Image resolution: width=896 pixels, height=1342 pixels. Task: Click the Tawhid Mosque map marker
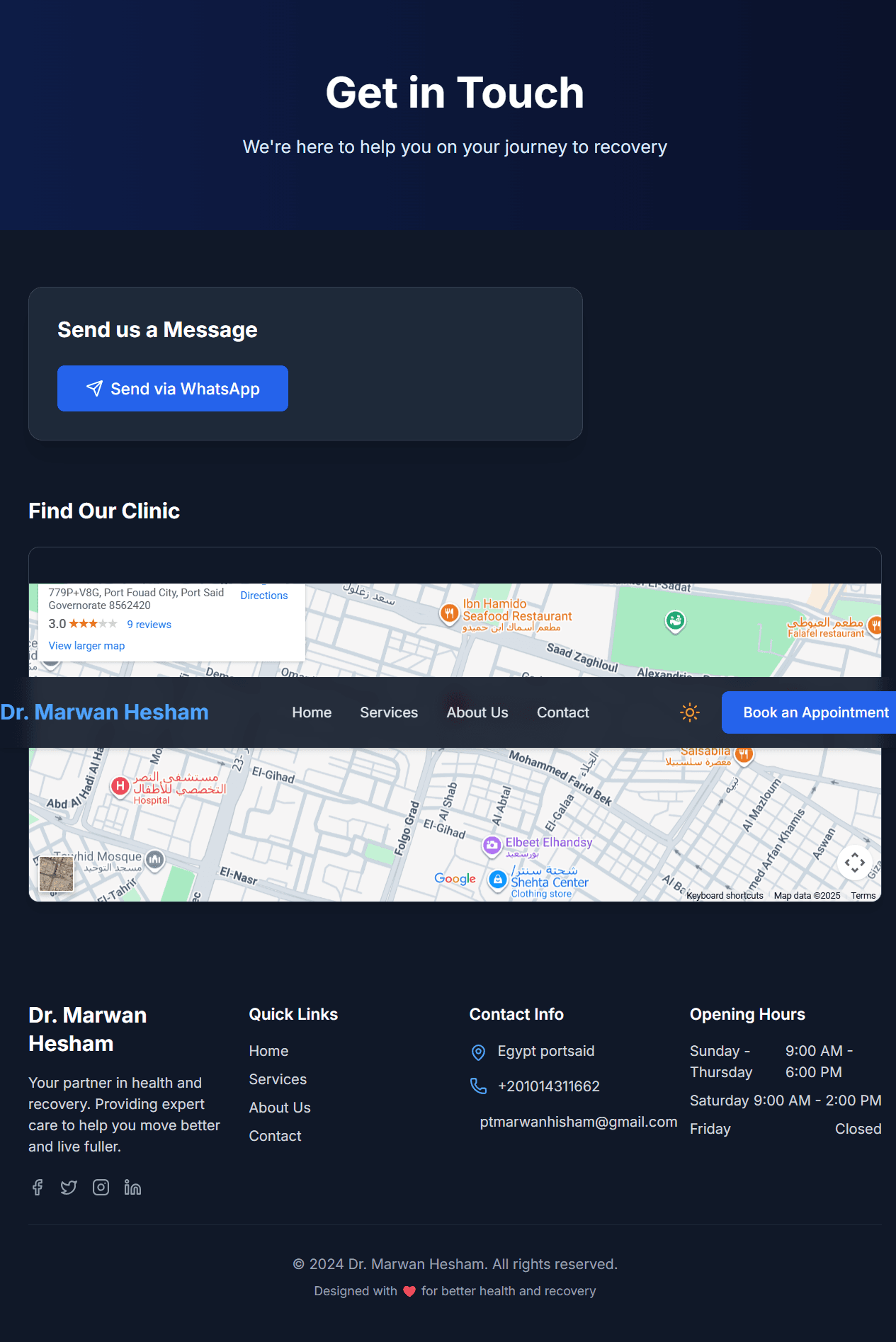(x=155, y=860)
